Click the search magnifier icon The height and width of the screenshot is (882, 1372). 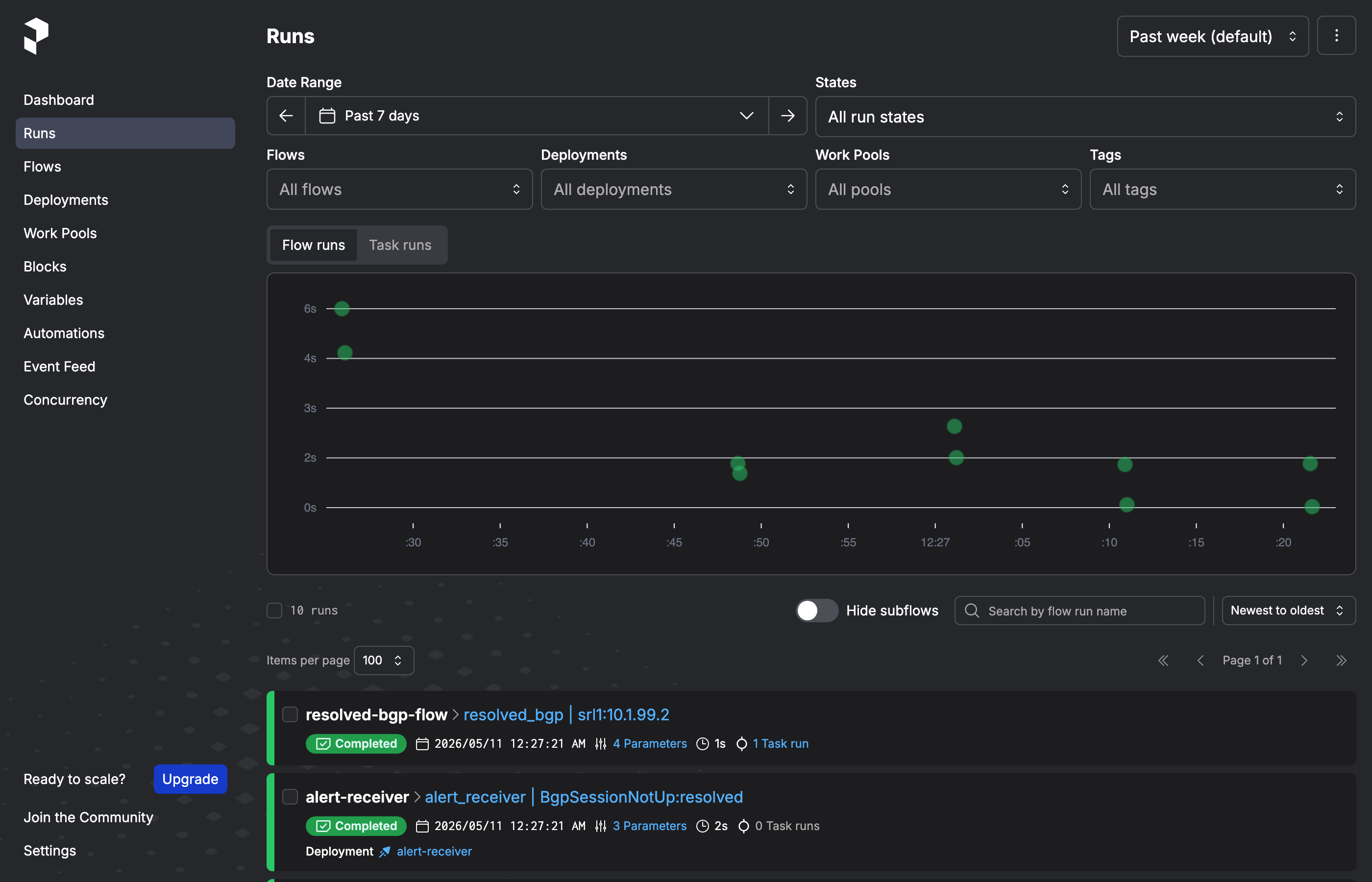tap(972, 611)
